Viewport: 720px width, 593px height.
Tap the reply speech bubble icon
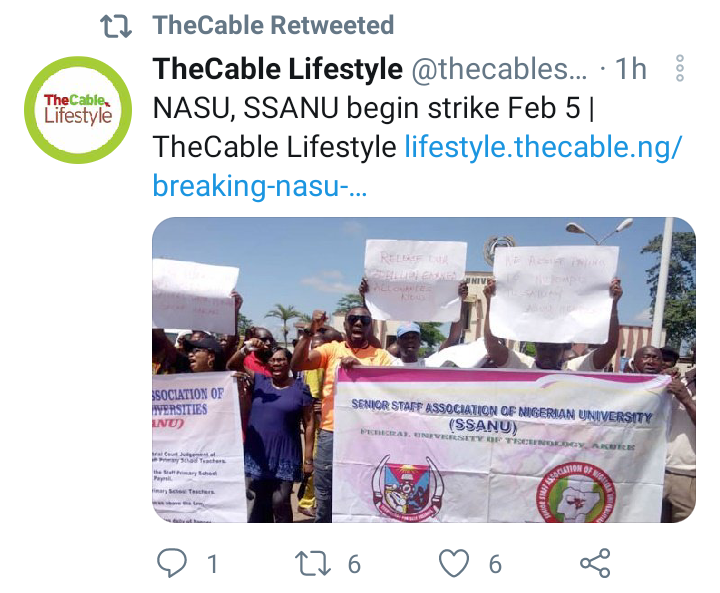pos(172,563)
